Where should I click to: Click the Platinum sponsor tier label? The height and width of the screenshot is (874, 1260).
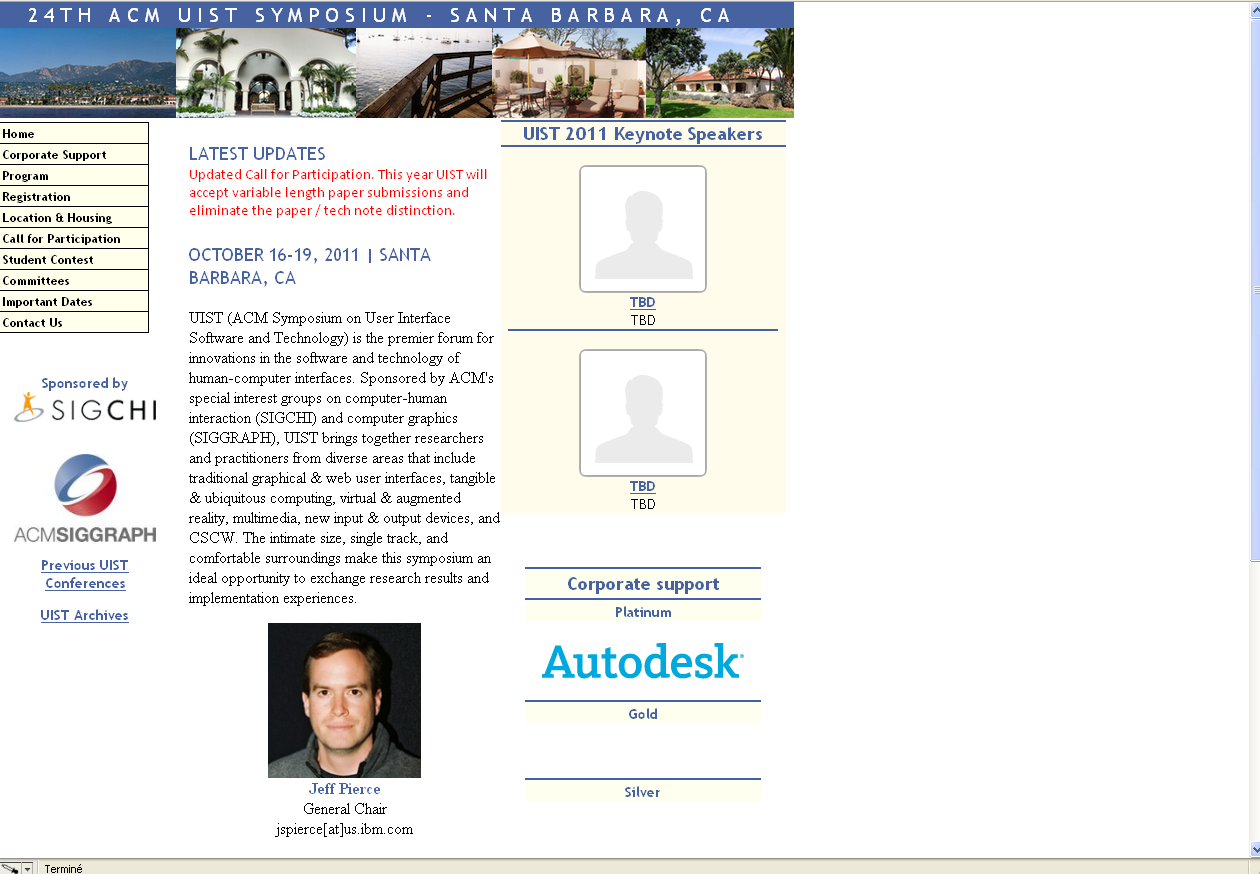point(643,612)
